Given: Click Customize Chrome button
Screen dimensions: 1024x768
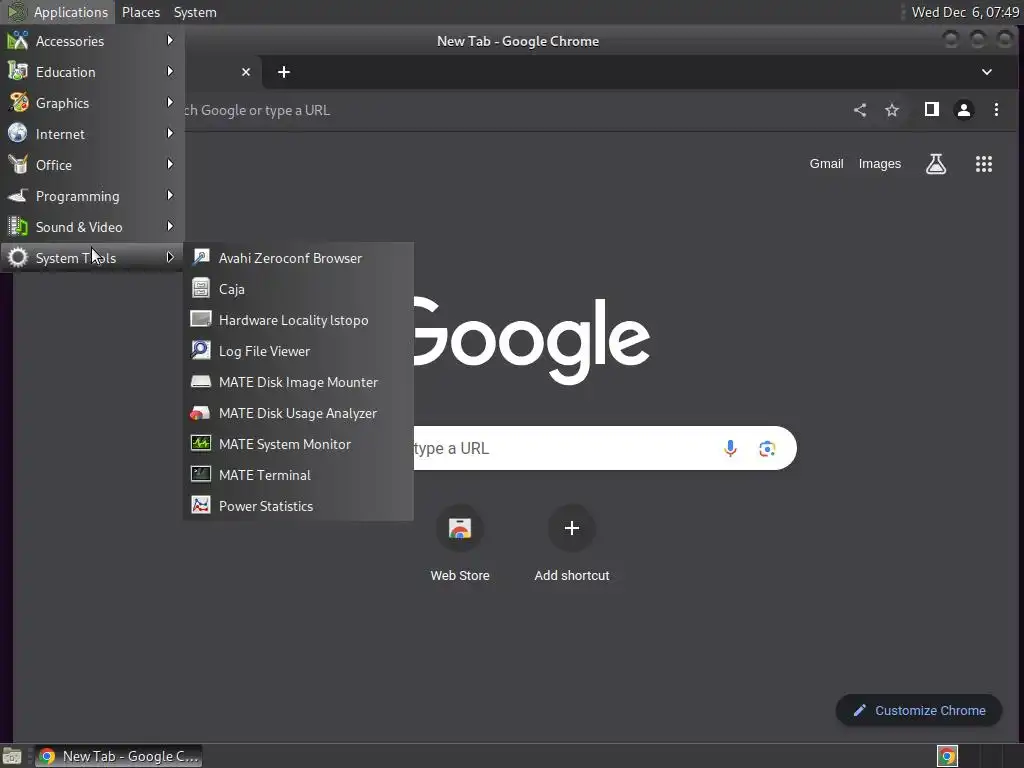Looking at the screenshot, I should pyautogui.click(x=919, y=711).
